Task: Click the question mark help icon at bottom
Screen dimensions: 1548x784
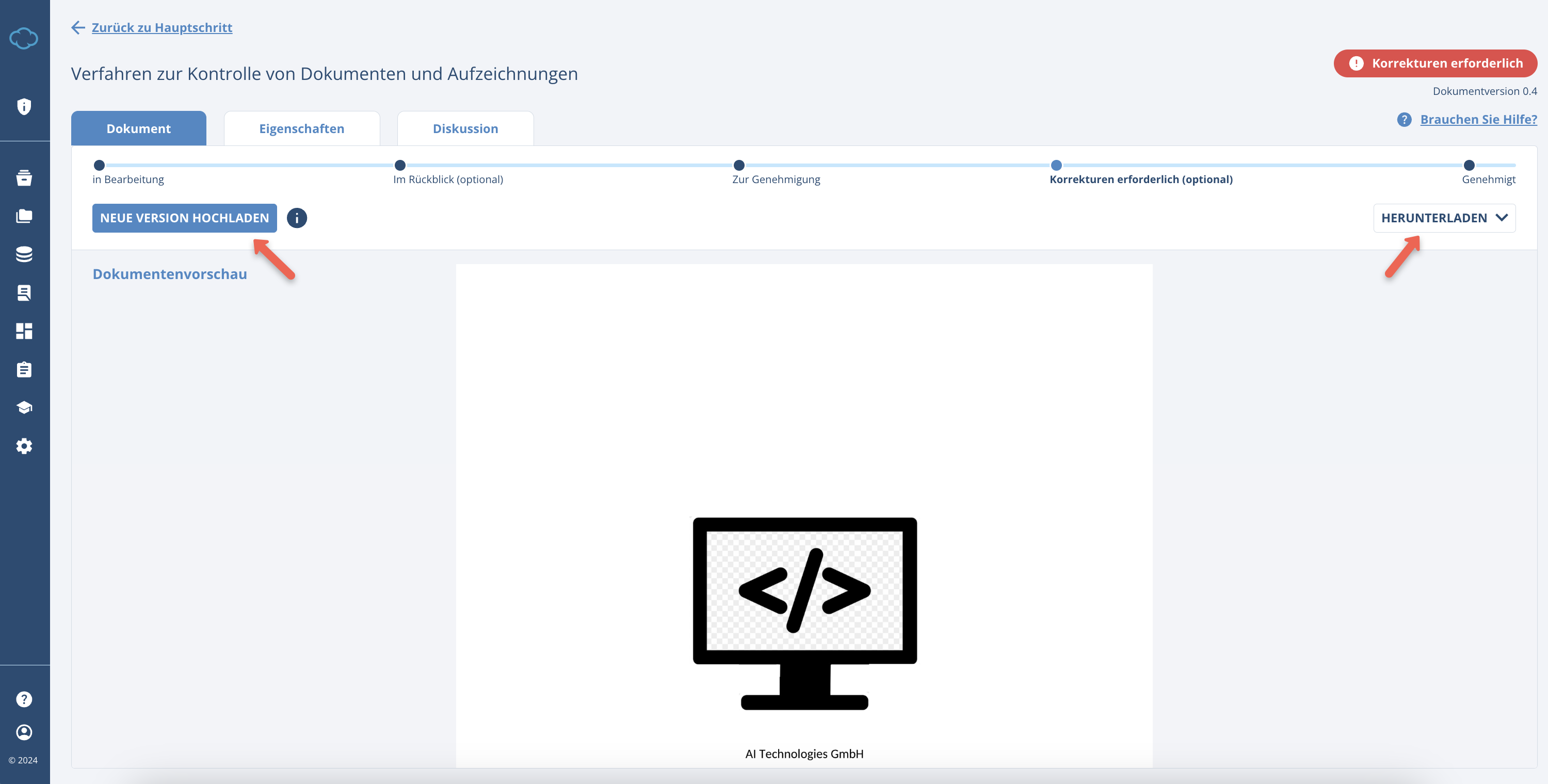Action: (24, 699)
